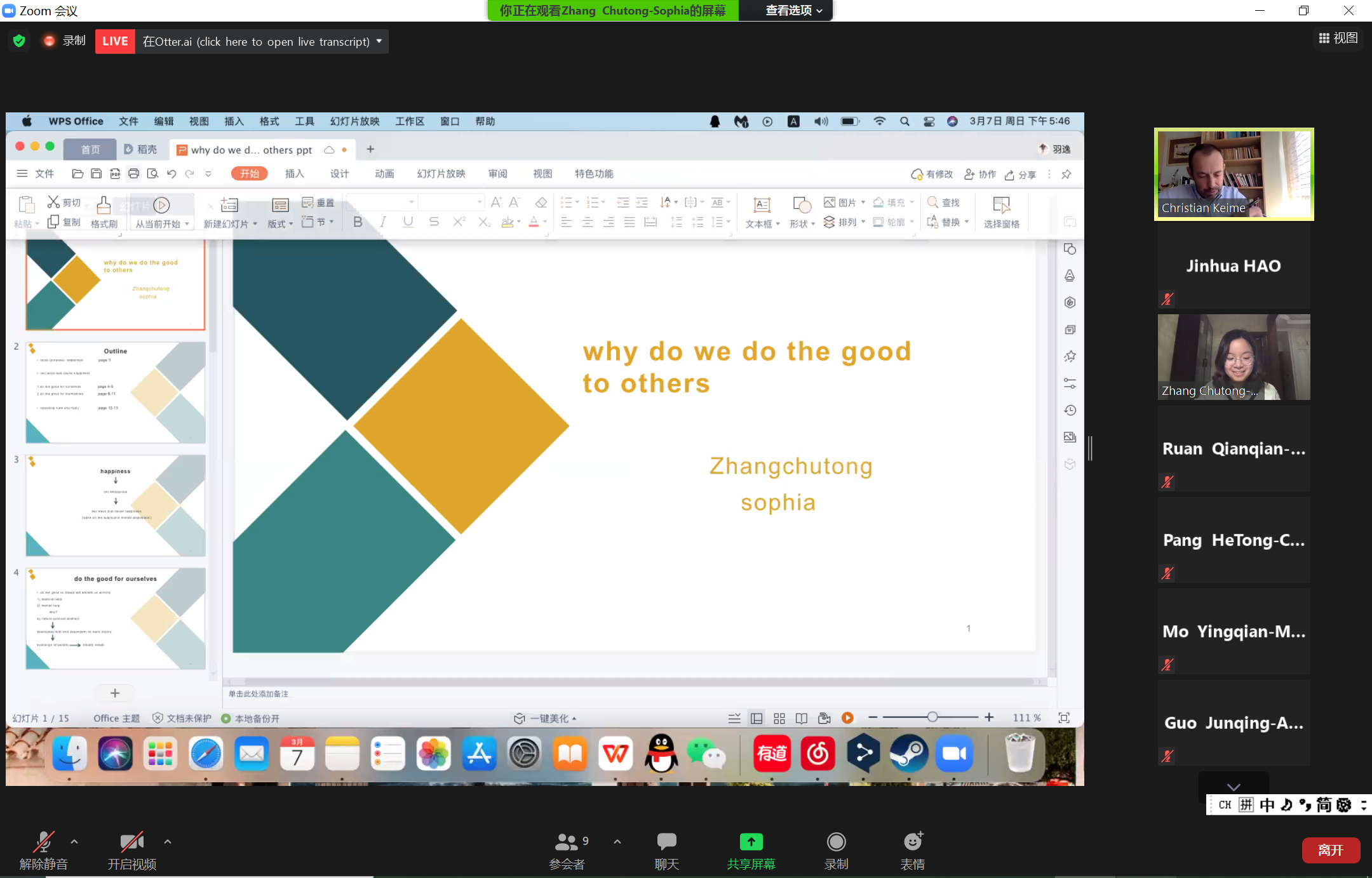Open view options (查看选项) dropdown
1372x878 pixels.
(x=793, y=10)
